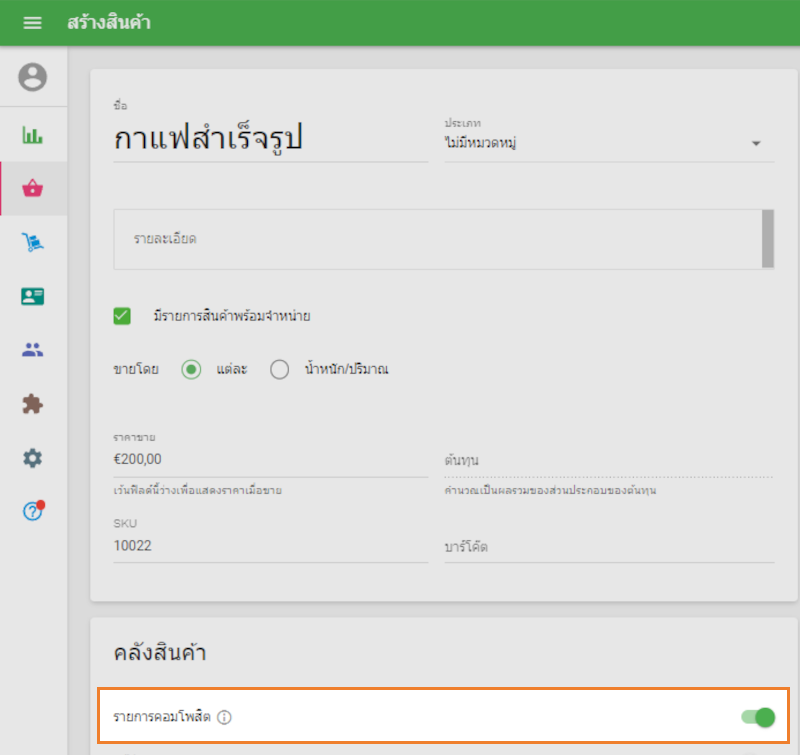Select the sold each radio button
The height and width of the screenshot is (755, 800).
[191, 369]
